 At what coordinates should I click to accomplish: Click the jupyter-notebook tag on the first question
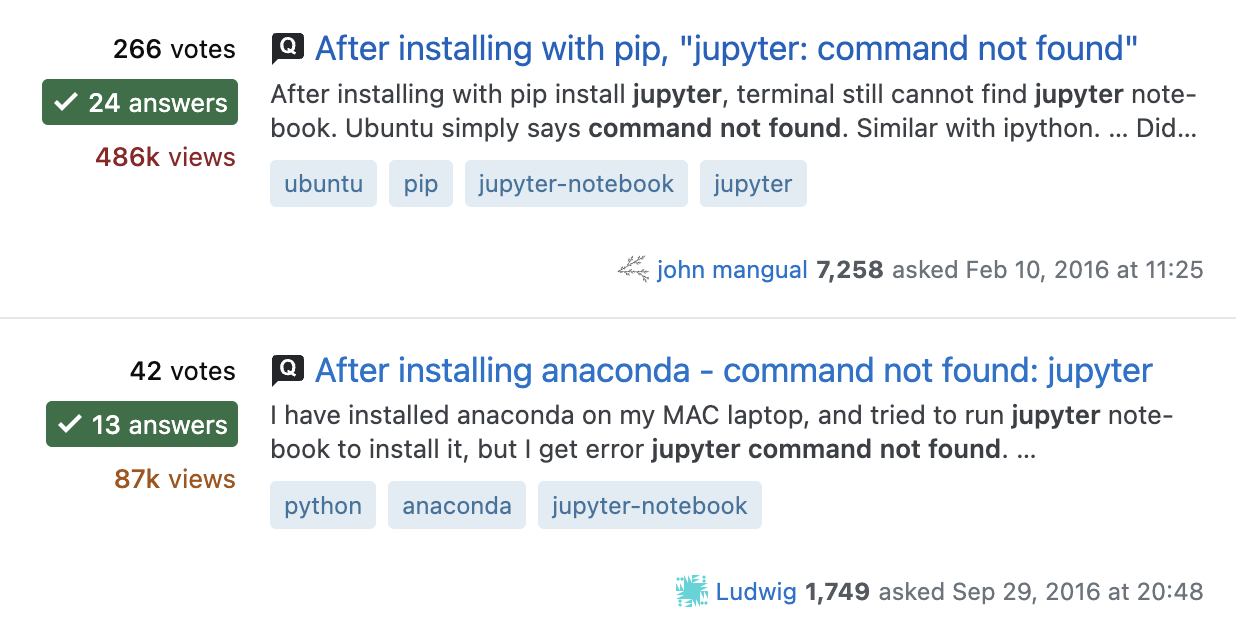[576, 183]
